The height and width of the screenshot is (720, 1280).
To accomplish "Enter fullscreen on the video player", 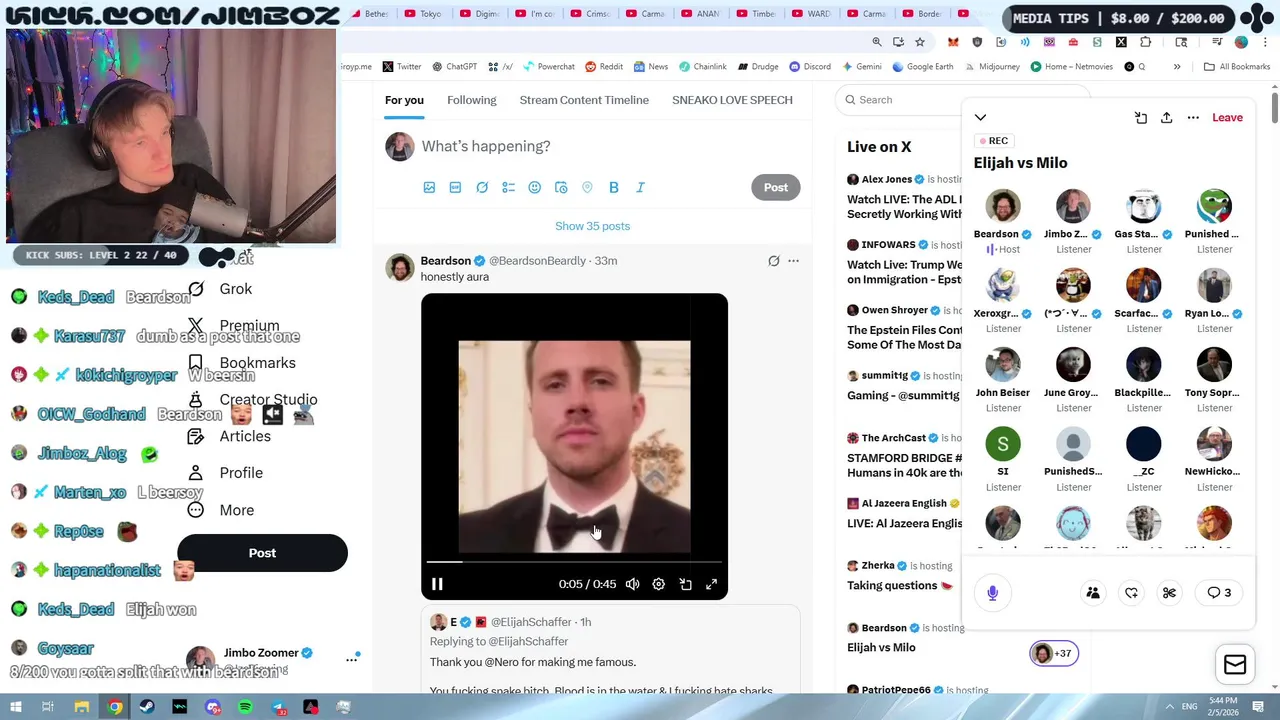I will [x=712, y=584].
